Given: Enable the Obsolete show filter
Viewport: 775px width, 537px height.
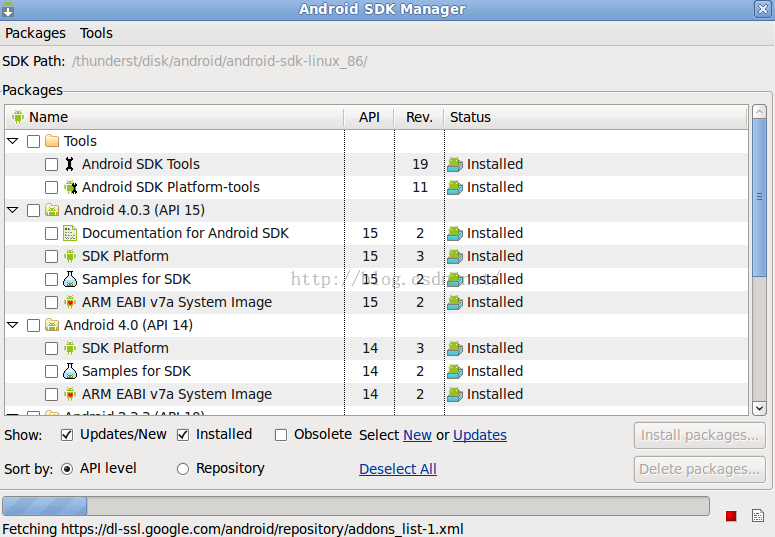Looking at the screenshot, I should [x=281, y=435].
